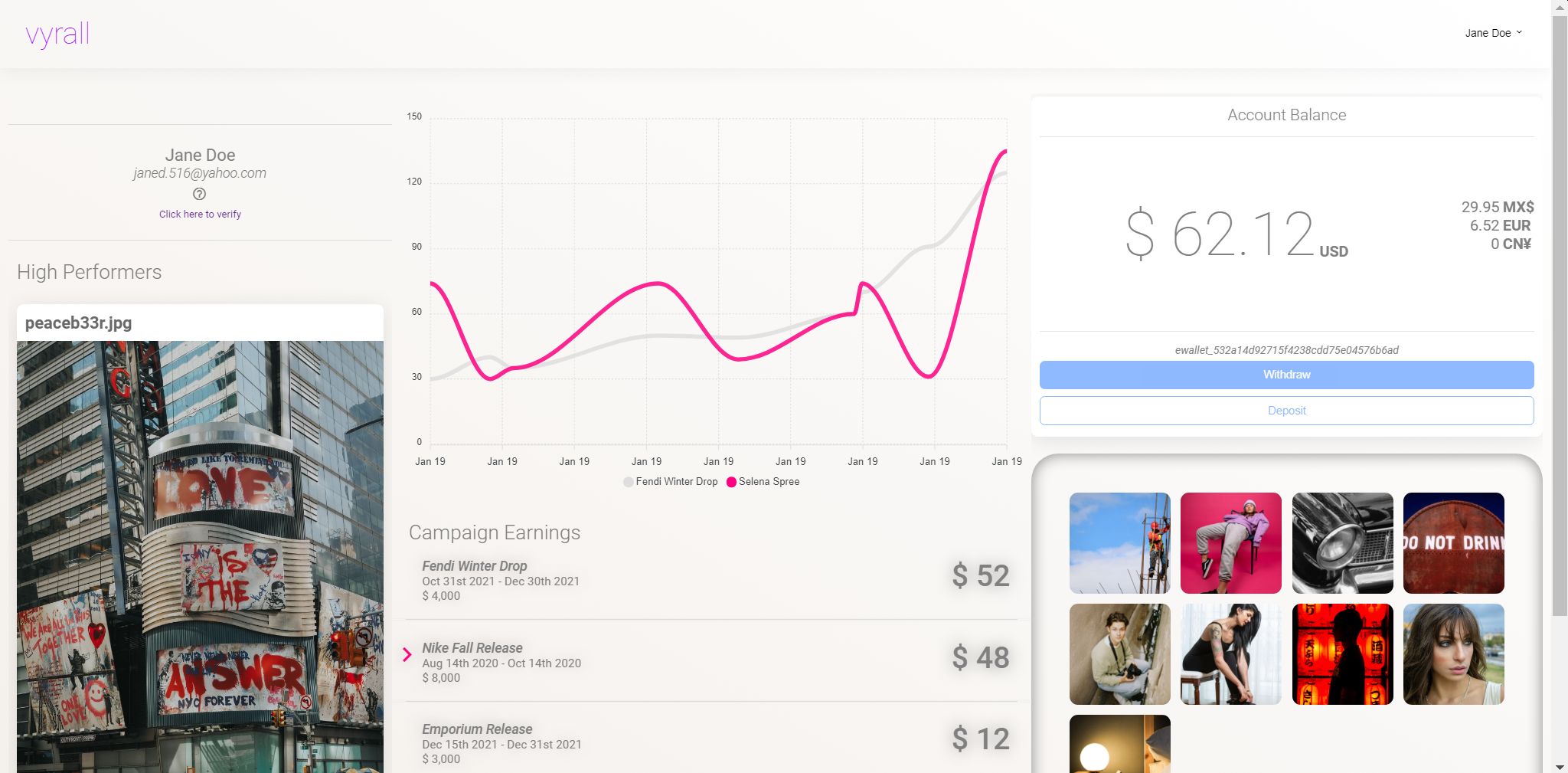Open the construction worker on scaffold thumbnail

tap(1119, 543)
